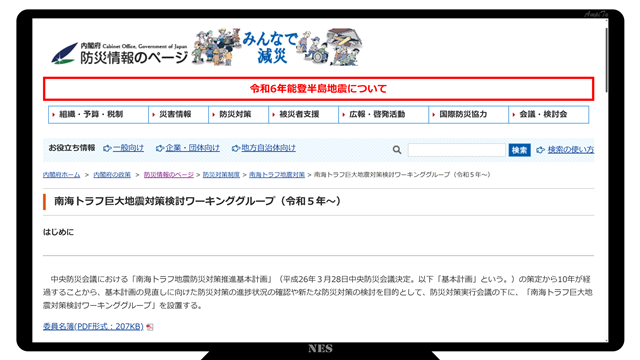This screenshot has width=640, height=360.
Task: Click the page's vertical scrollbar
Action: (x=607, y=180)
